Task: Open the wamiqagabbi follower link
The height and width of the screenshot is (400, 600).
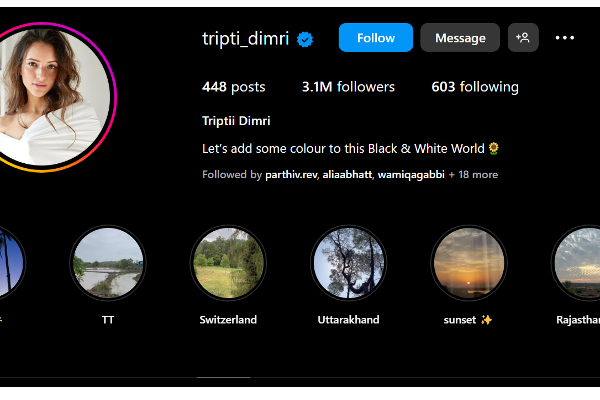Action: tap(411, 175)
